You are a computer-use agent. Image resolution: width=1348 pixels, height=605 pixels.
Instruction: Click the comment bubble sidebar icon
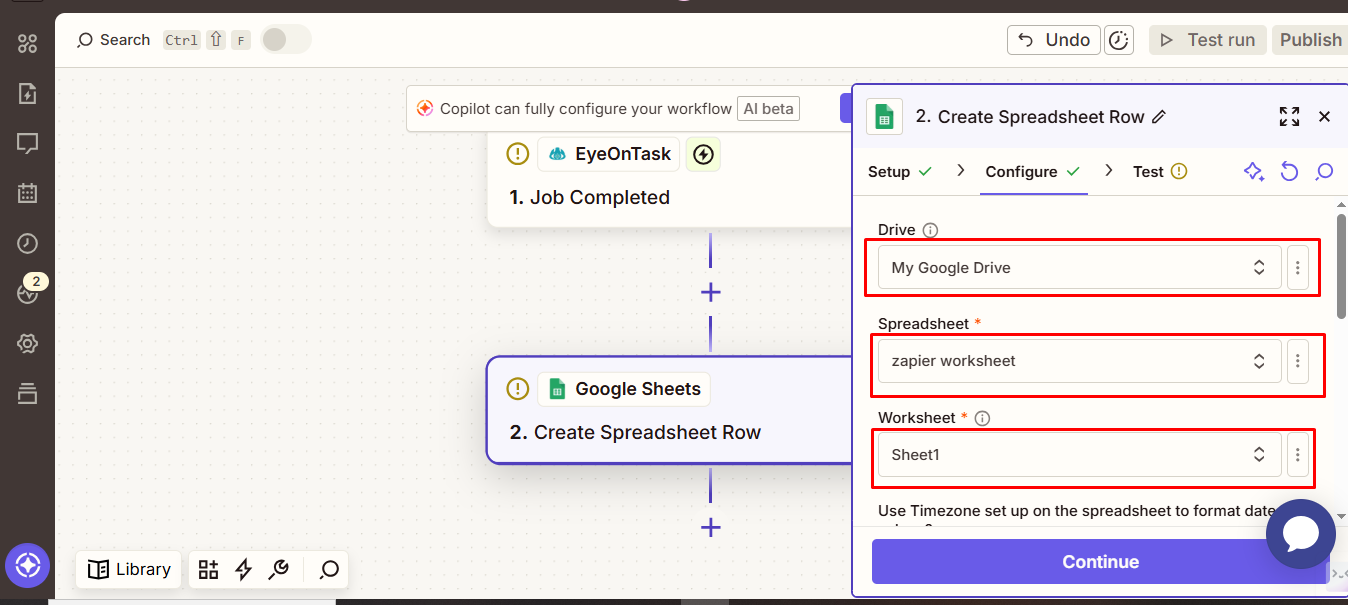[x=27, y=143]
